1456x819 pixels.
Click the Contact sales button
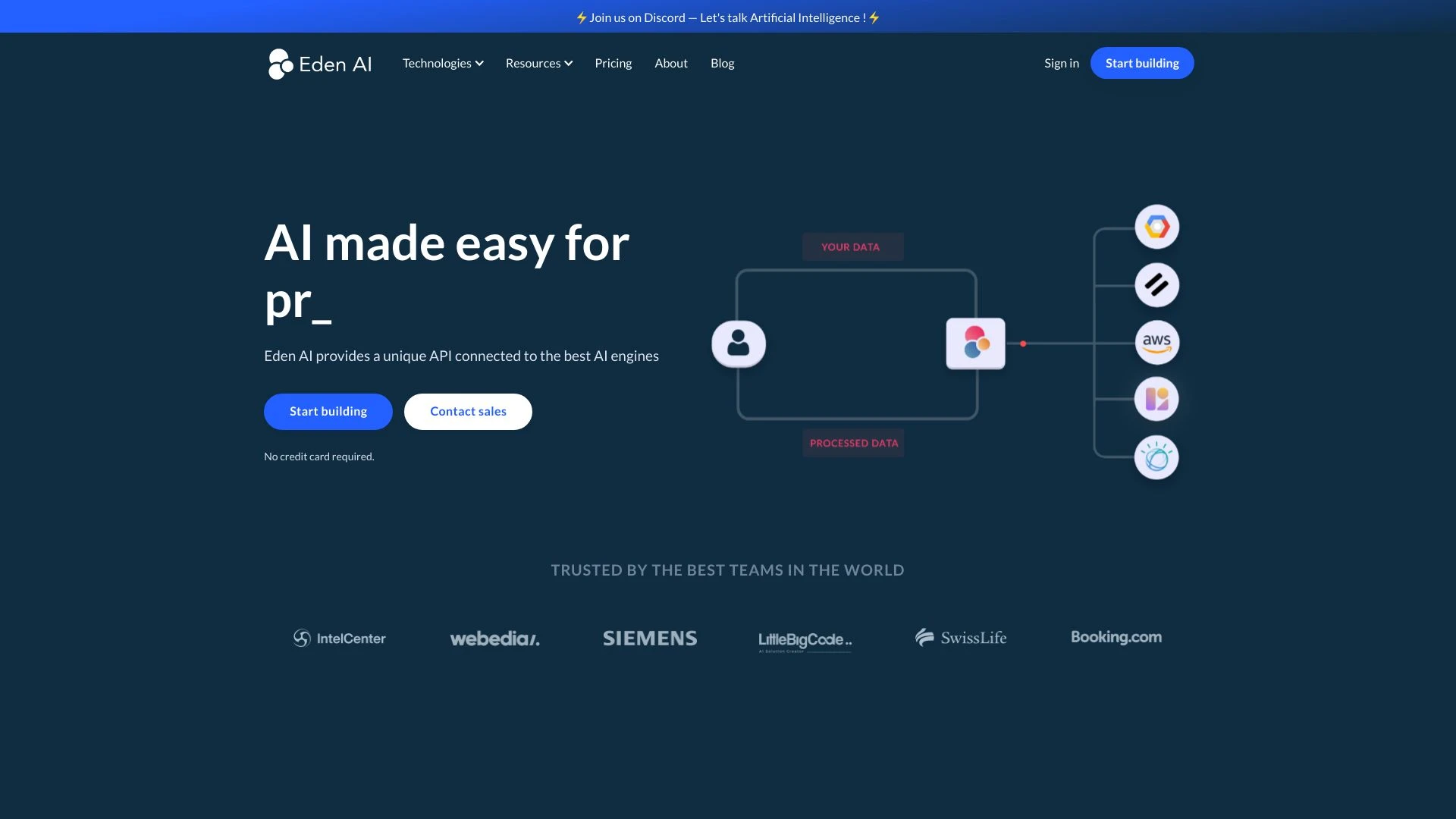(x=468, y=411)
